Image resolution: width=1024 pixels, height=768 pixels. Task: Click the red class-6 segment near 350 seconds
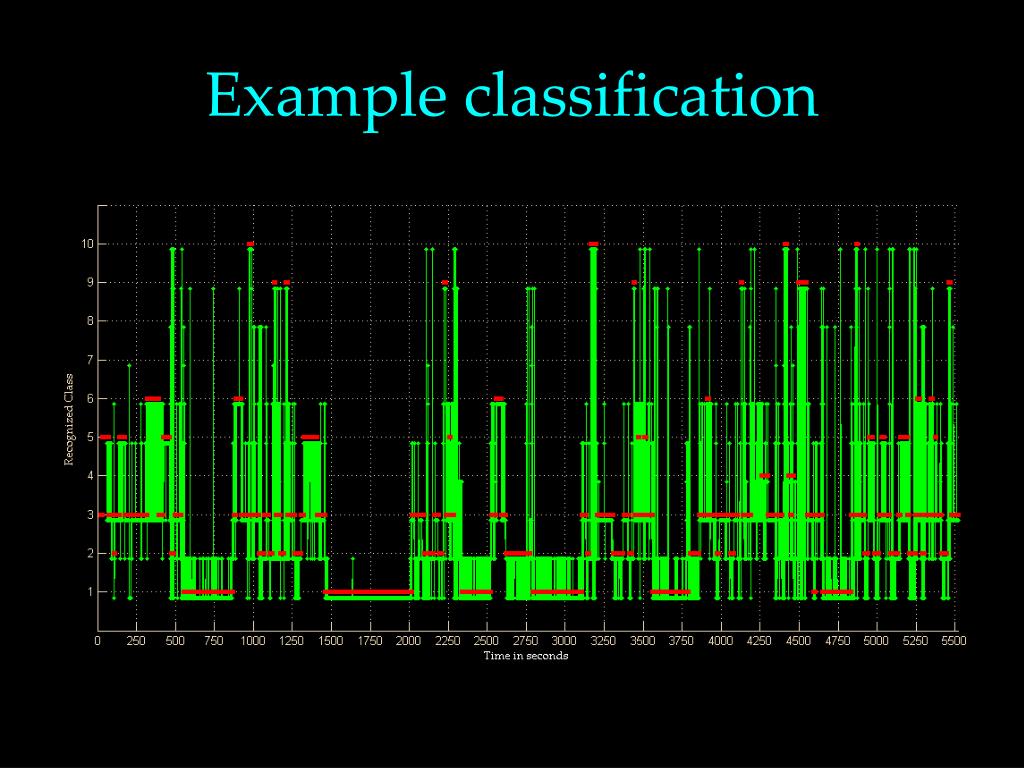coord(153,398)
